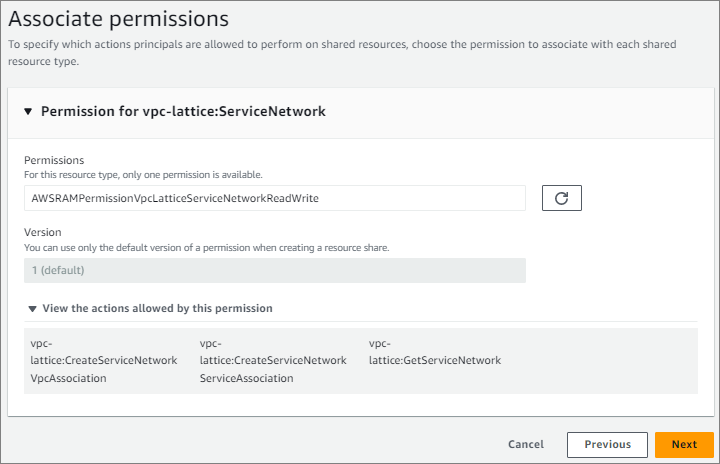Click the '1 (default)' version field

[x=275, y=270]
